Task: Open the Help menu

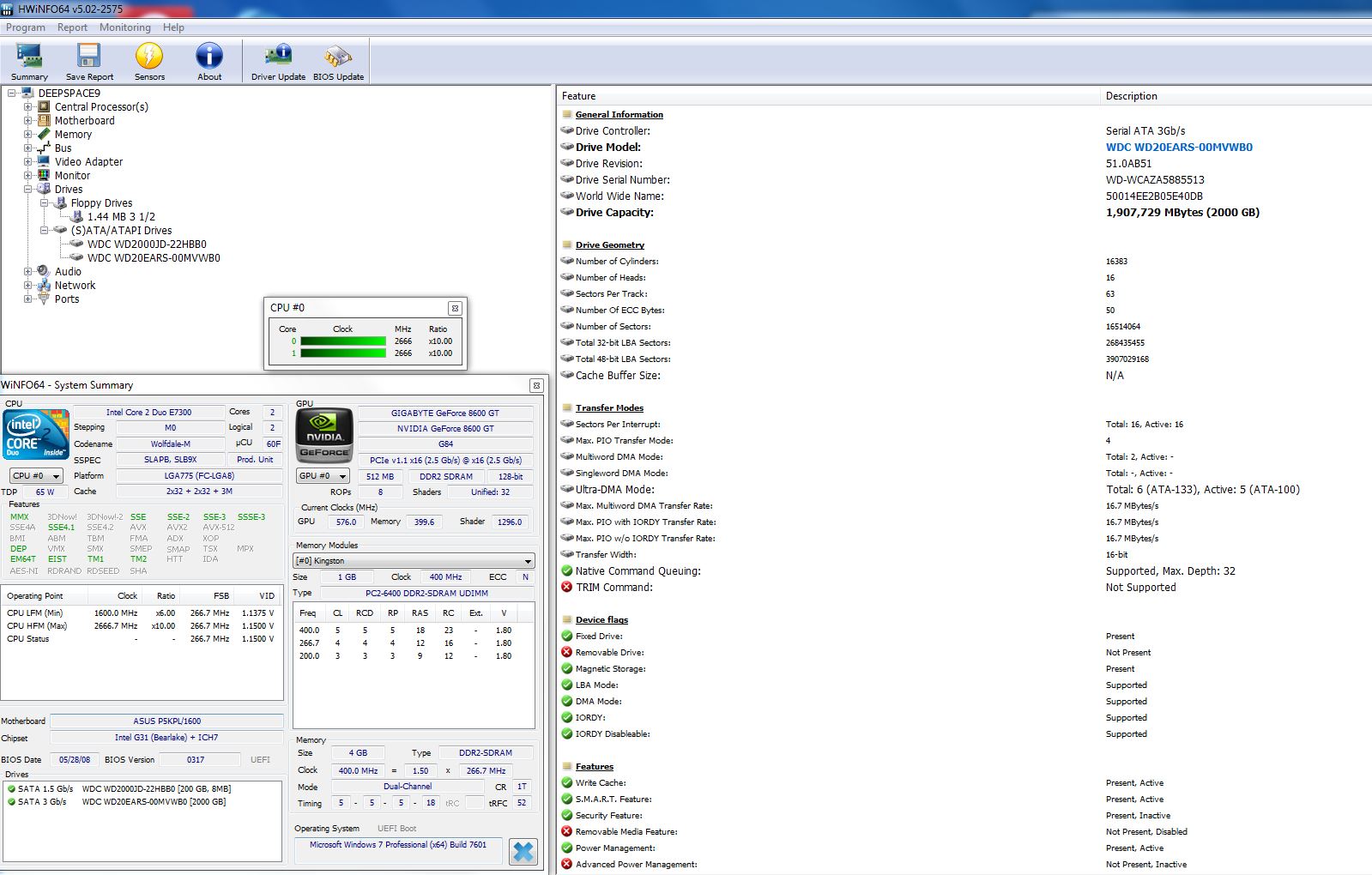Action: [173, 27]
